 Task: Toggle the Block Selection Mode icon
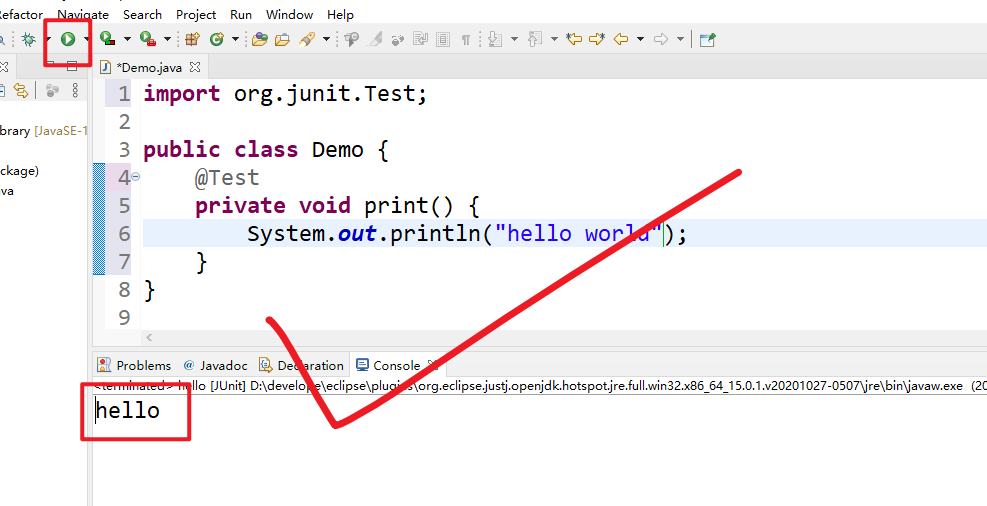pos(443,40)
